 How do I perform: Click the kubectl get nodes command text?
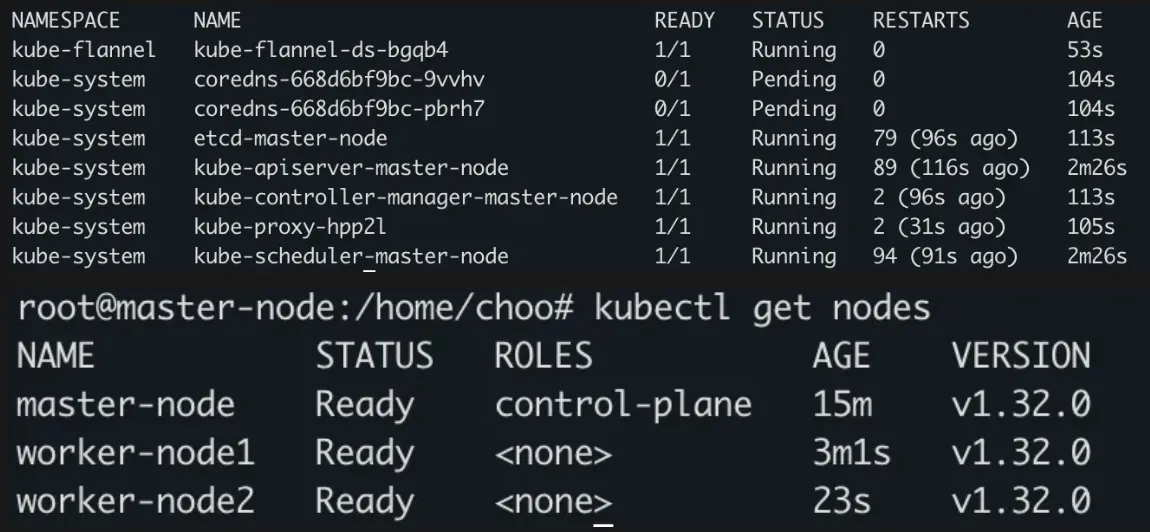762,308
